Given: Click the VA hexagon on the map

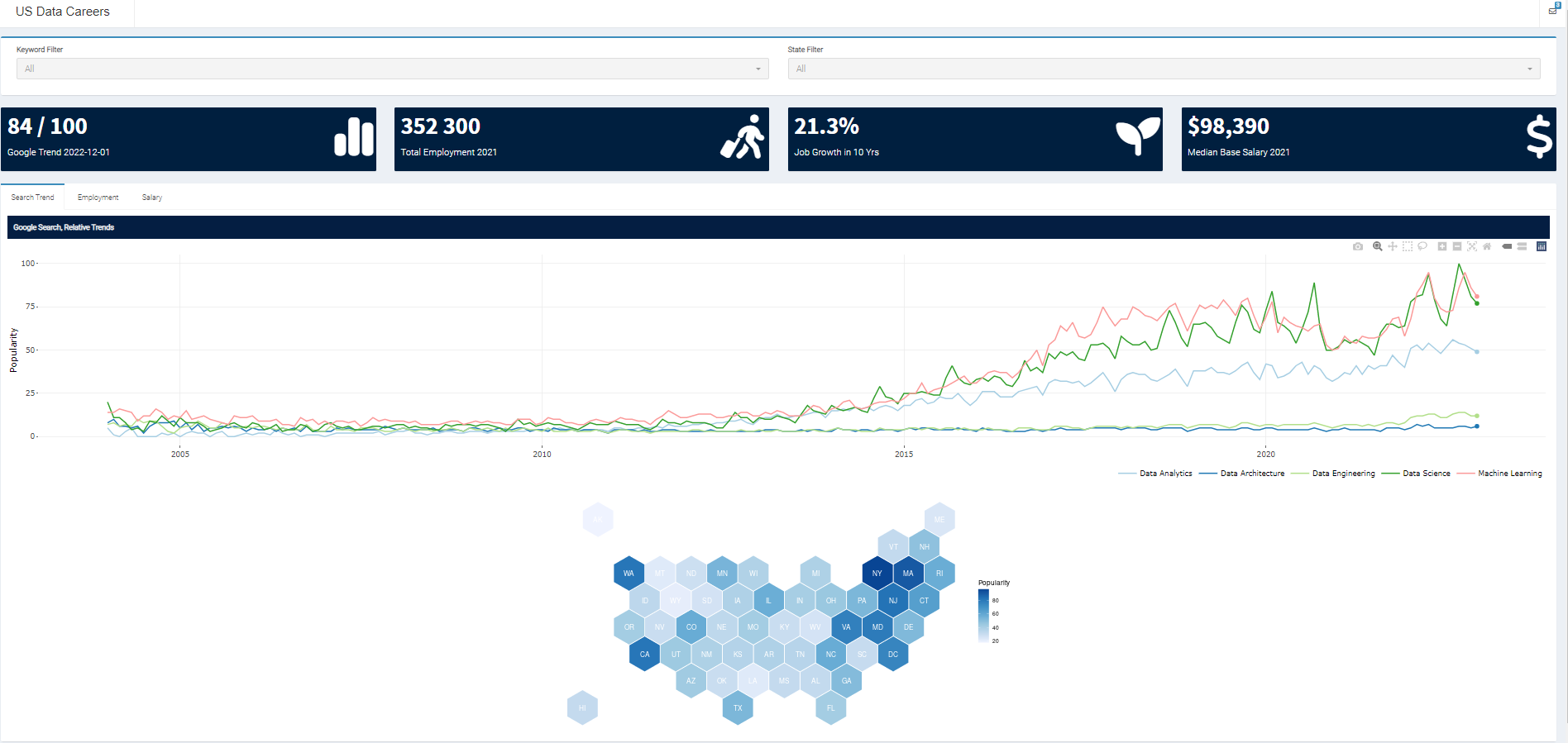Looking at the screenshot, I should [x=846, y=627].
